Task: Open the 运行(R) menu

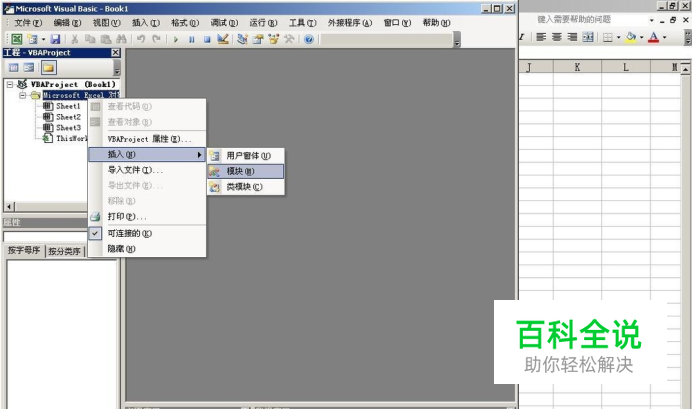Action: coord(263,23)
